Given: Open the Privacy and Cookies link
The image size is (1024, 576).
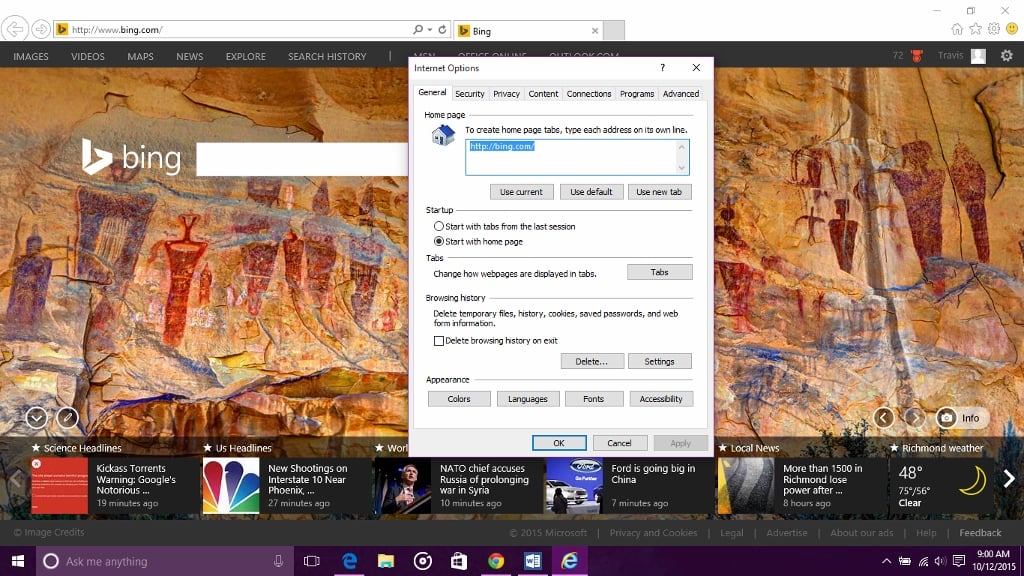Looking at the screenshot, I should 654,533.
